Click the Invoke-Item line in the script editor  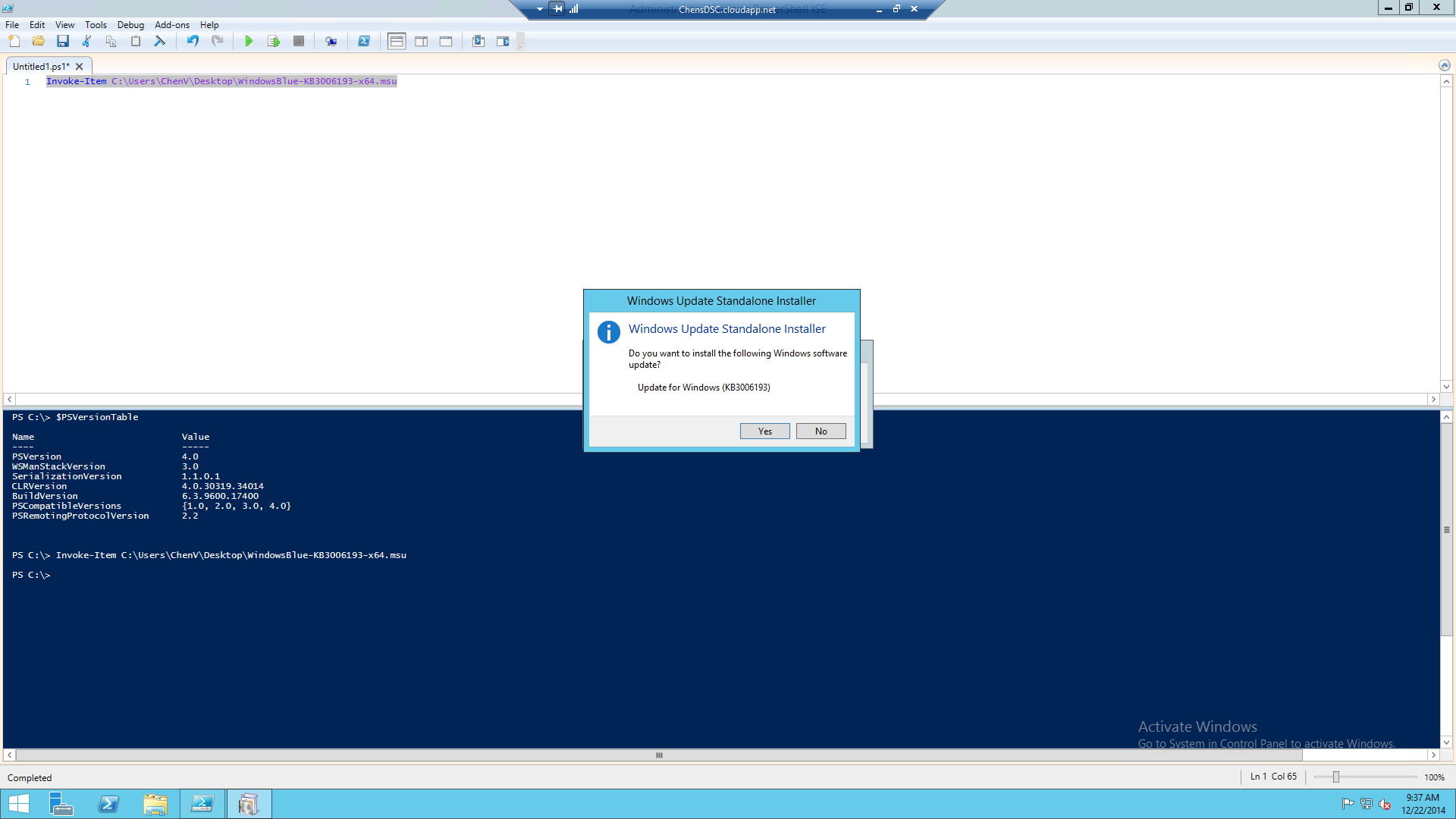click(x=221, y=81)
